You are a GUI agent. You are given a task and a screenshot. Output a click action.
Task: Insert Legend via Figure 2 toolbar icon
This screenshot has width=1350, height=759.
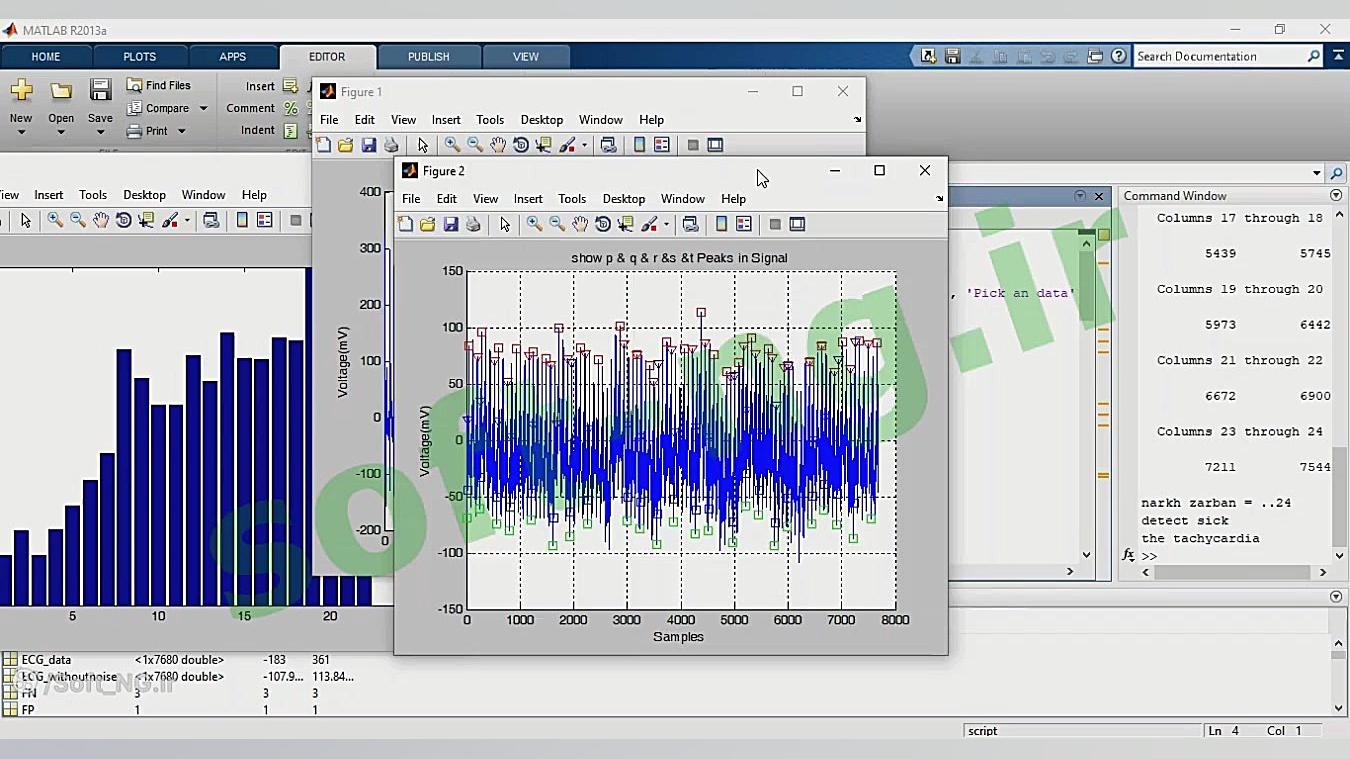pos(743,224)
